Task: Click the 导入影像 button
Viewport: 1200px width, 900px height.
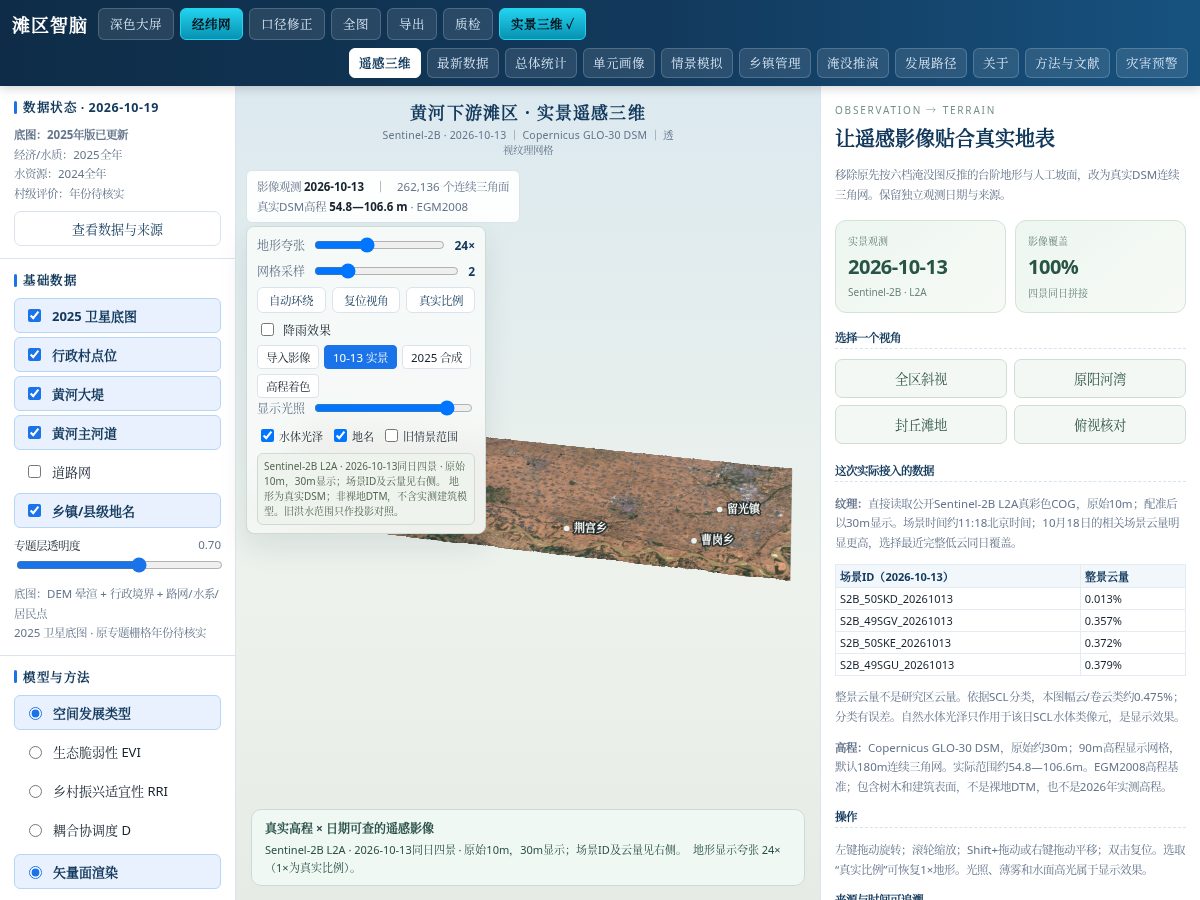Action: coord(288,357)
